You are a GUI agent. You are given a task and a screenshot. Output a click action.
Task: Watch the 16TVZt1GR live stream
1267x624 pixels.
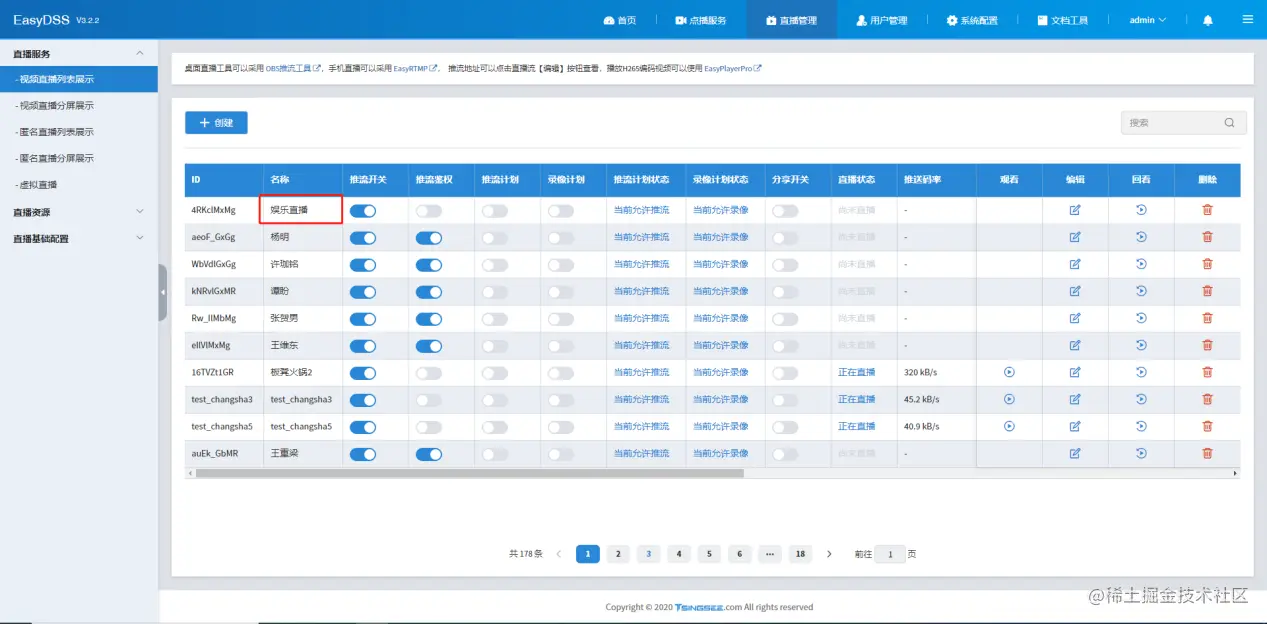coord(1009,372)
